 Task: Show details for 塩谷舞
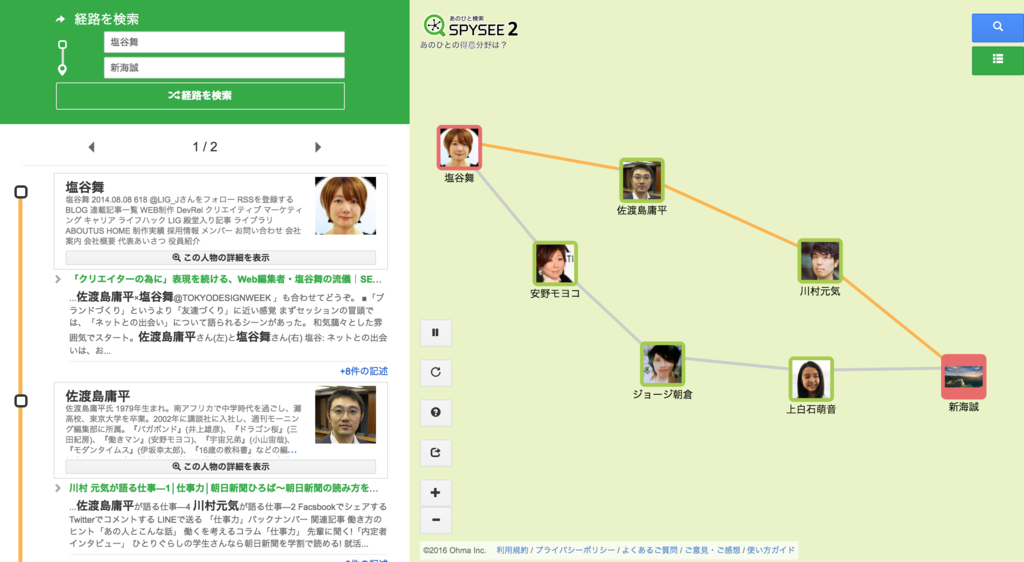[221, 258]
